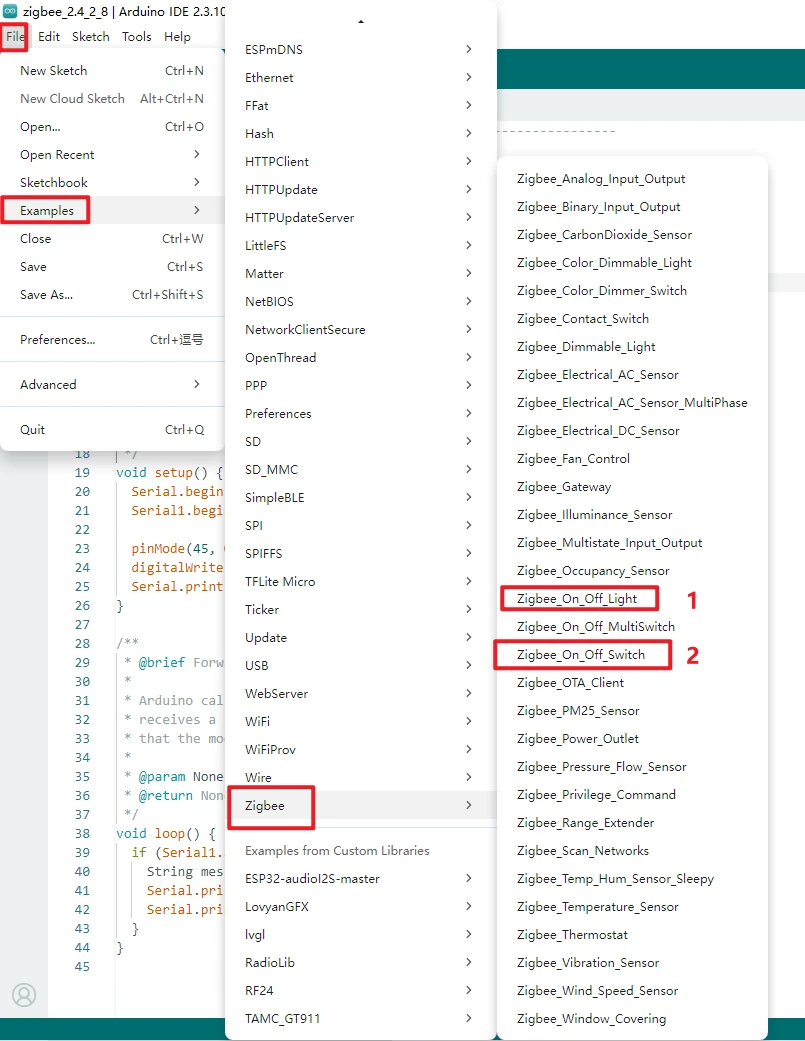The height and width of the screenshot is (1041, 805).
Task: Open the Zigbee_Dimmable_Light example
Action: pos(632,347)
